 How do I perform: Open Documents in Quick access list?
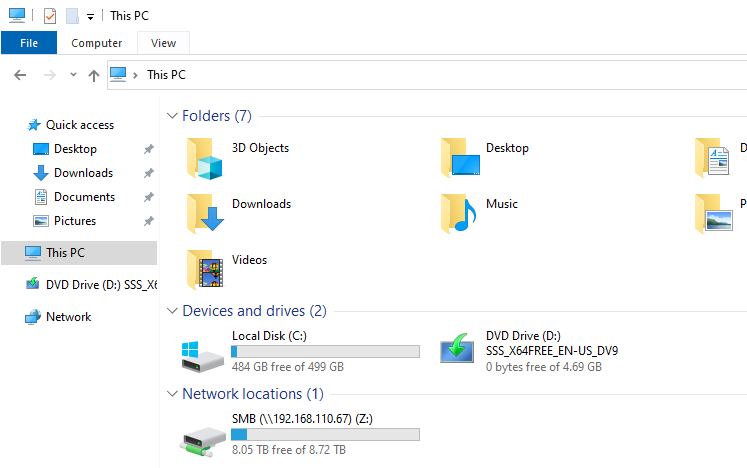click(84, 197)
